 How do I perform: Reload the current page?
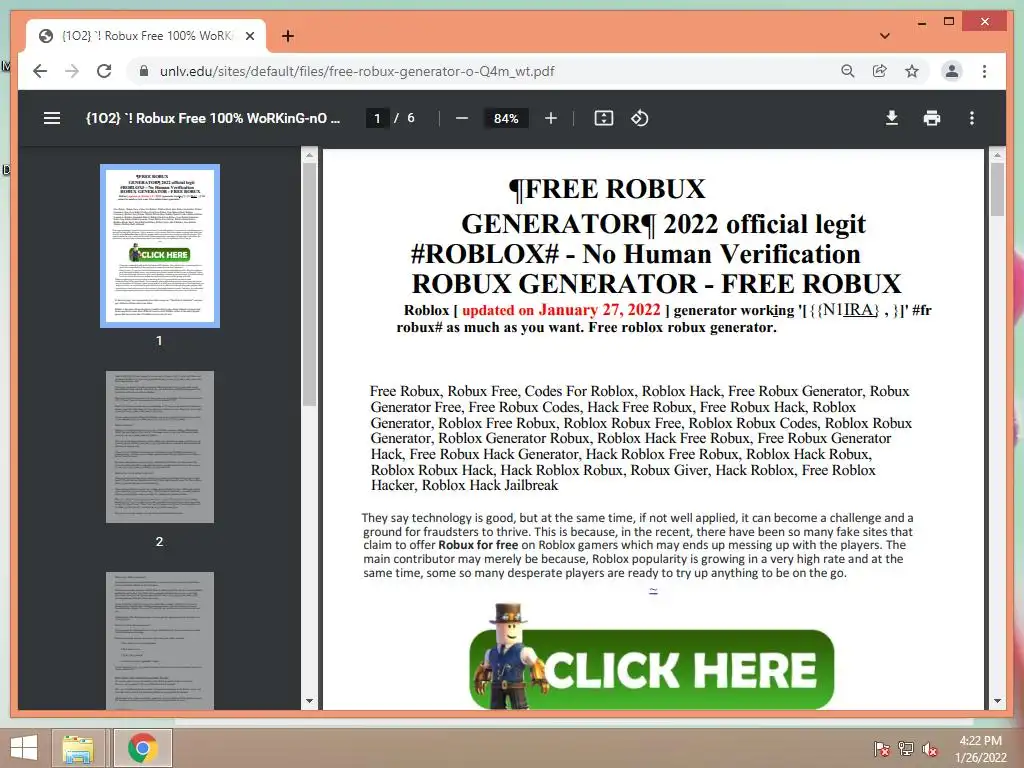tap(104, 71)
